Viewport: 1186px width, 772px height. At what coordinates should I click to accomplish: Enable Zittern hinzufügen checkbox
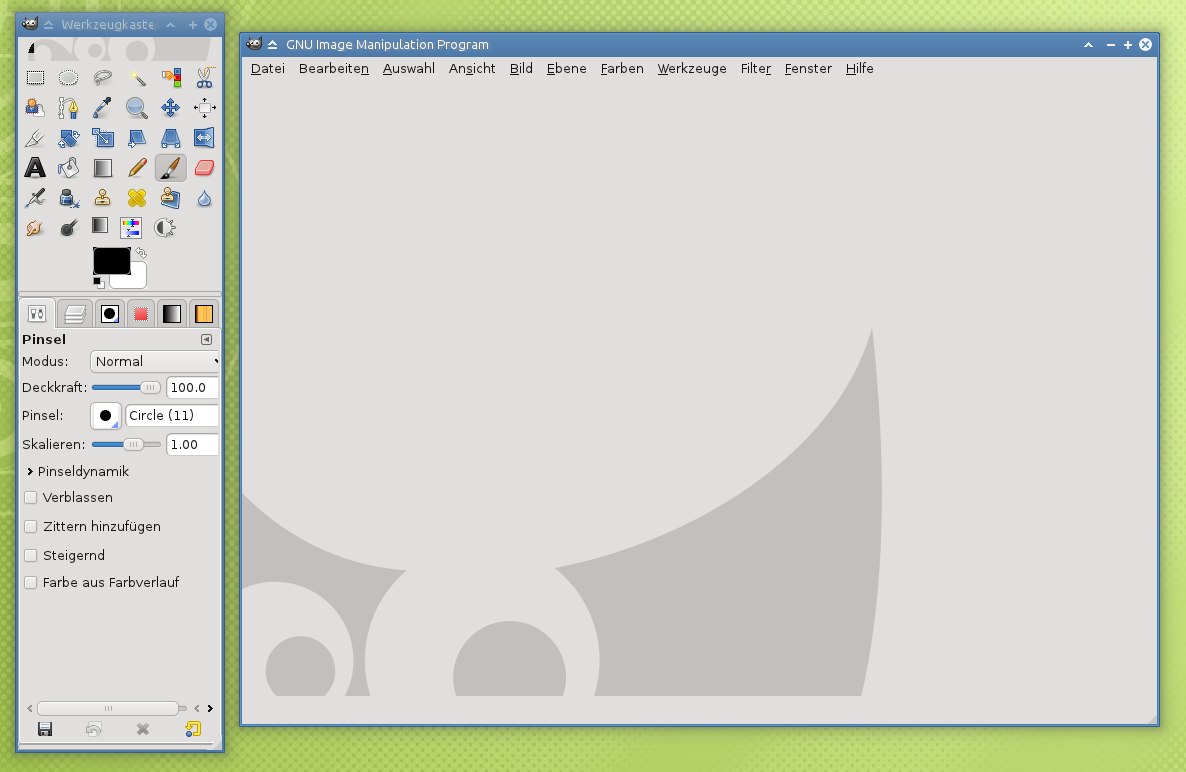30,526
